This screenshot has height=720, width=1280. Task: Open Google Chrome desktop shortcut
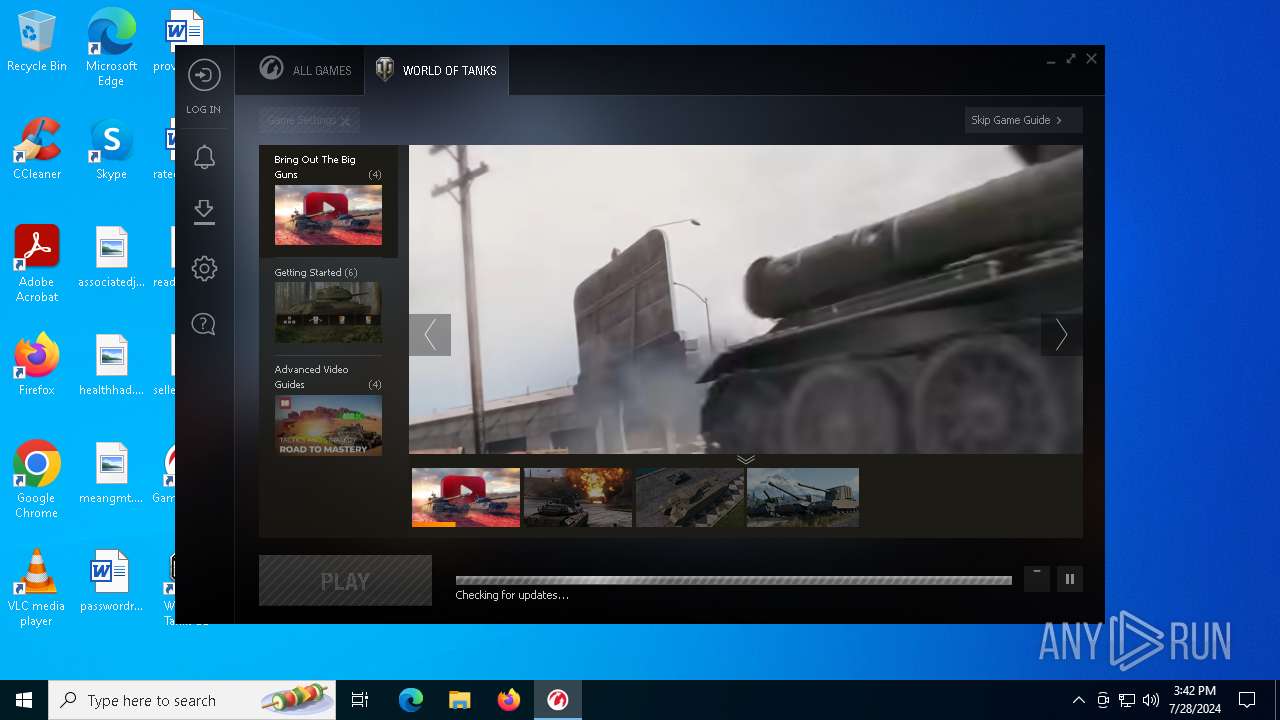tap(37, 480)
